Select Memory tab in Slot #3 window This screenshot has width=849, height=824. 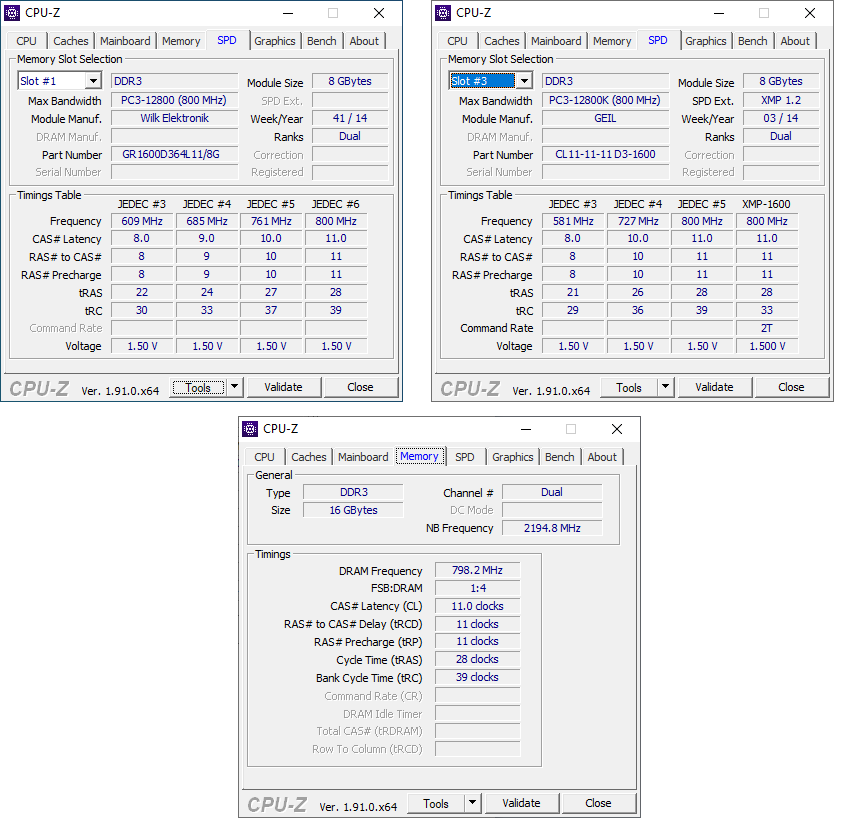[x=612, y=41]
